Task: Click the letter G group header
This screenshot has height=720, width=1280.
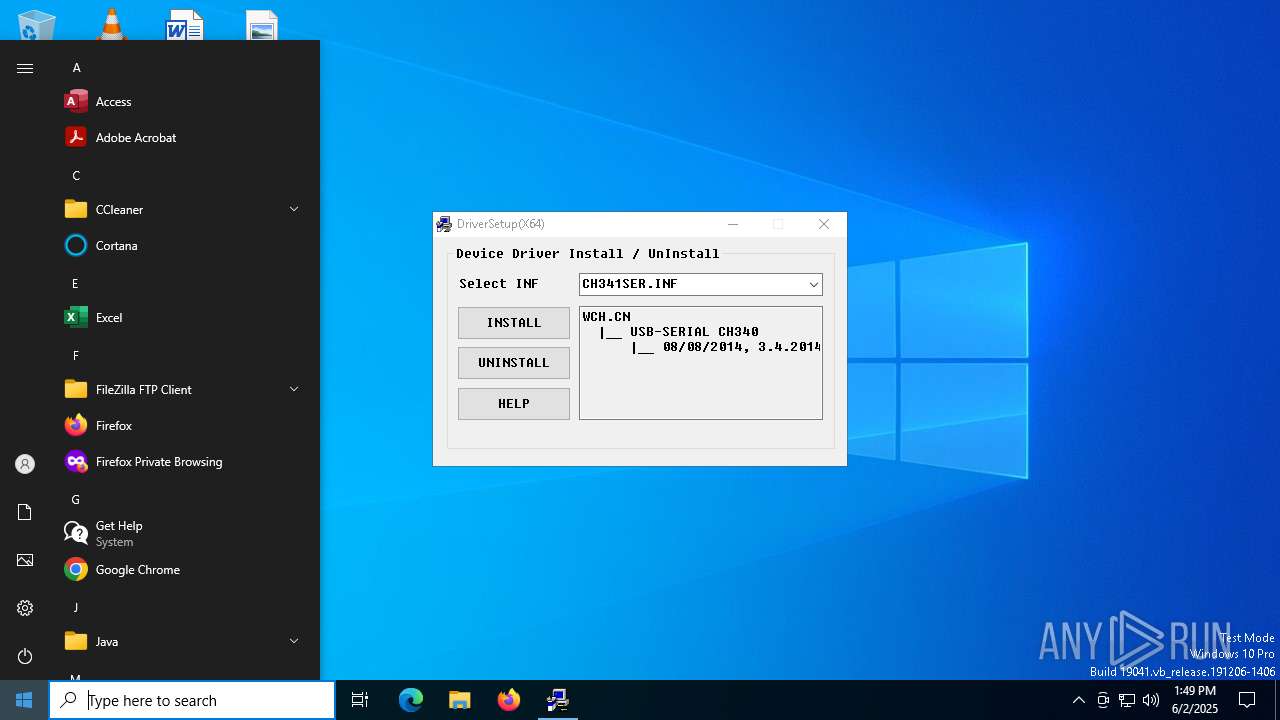Action: (x=75, y=500)
